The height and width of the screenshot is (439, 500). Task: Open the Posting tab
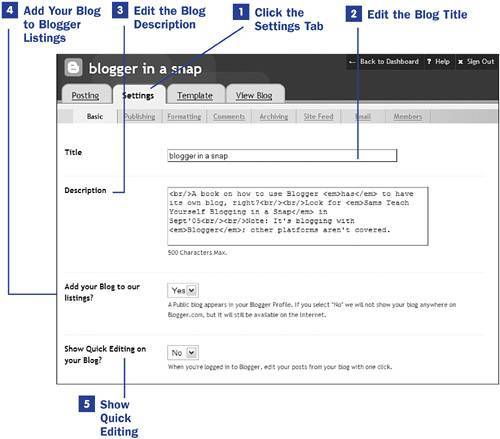click(85, 95)
